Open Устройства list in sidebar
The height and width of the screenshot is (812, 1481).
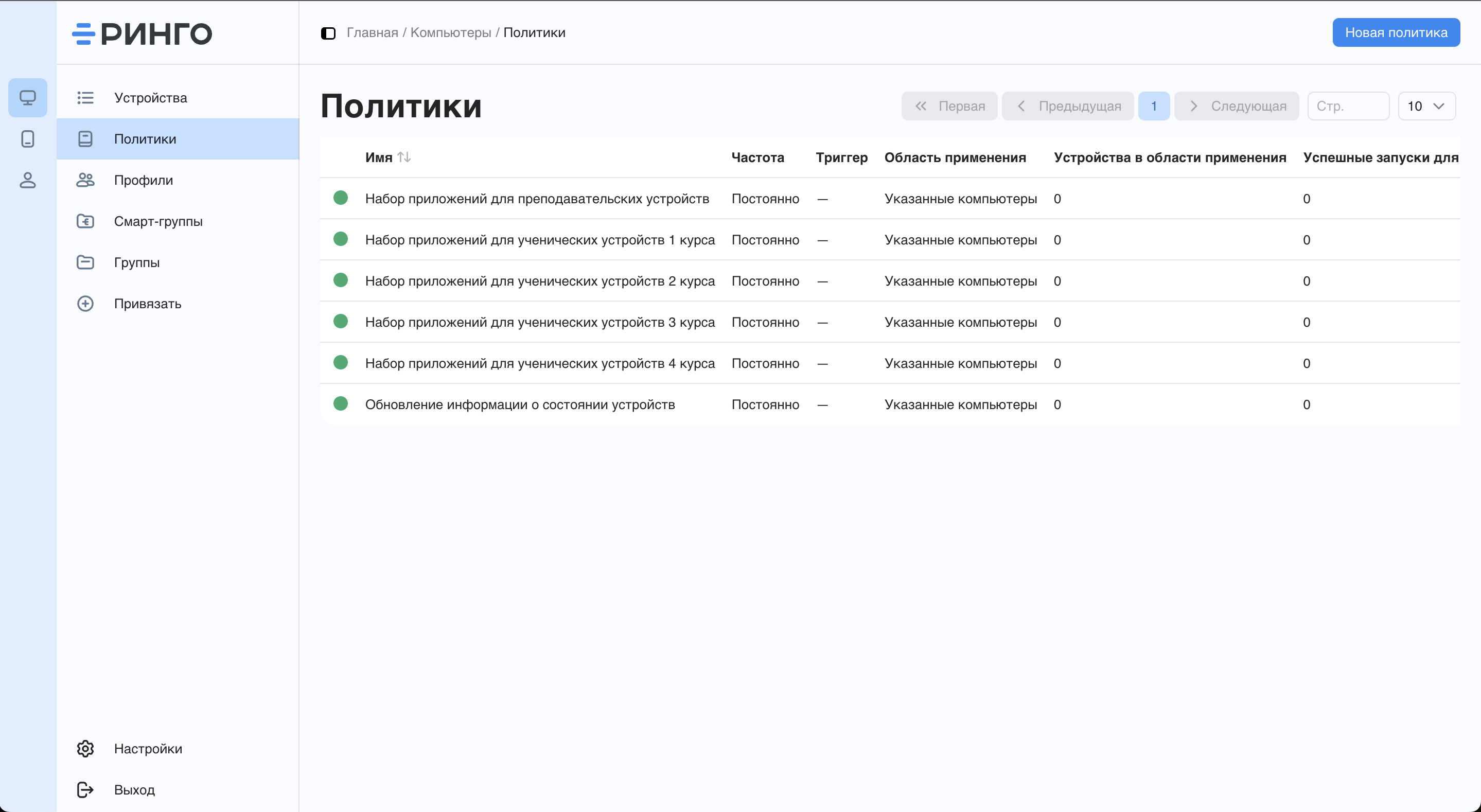(150, 98)
